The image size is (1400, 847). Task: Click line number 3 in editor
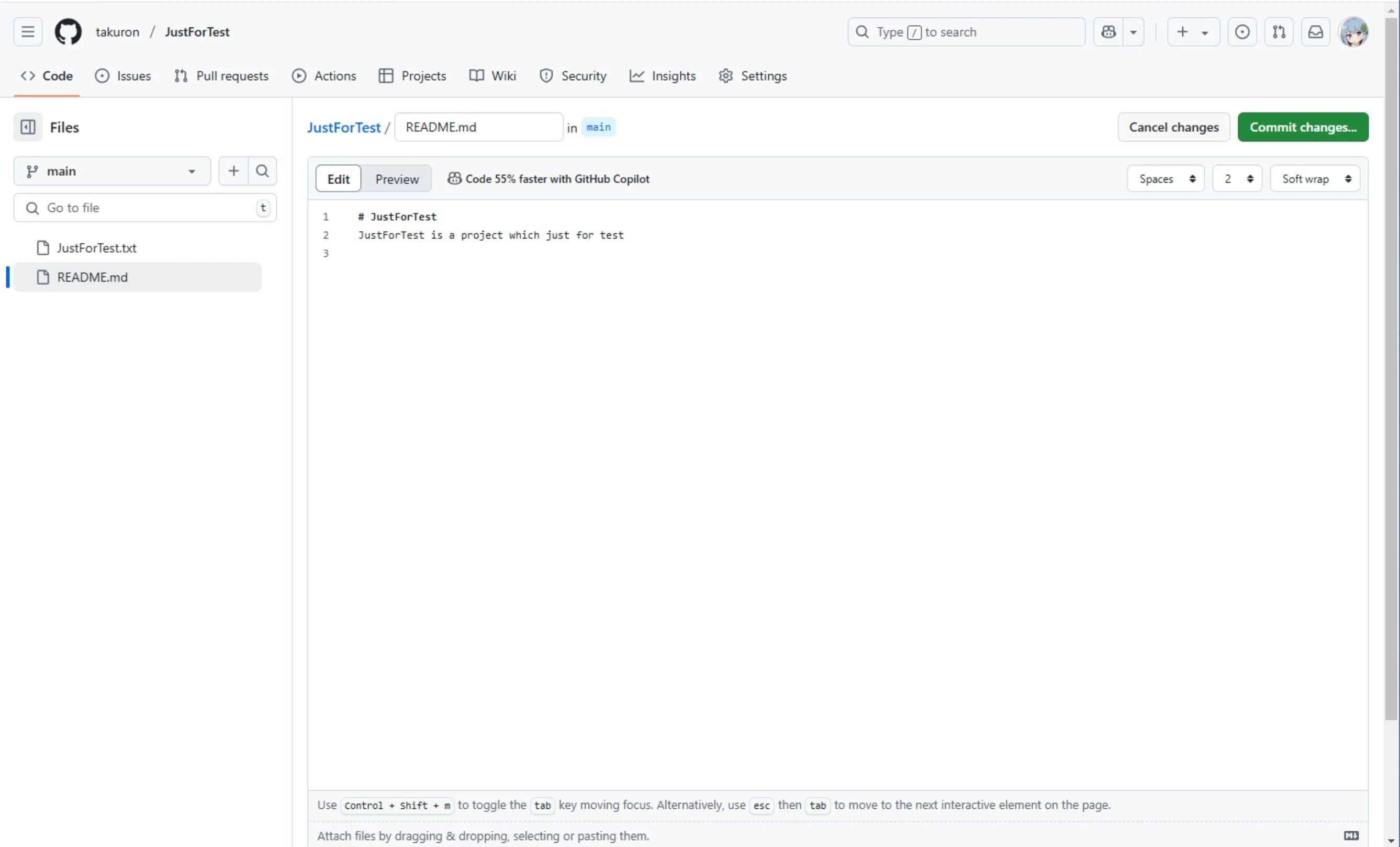(326, 253)
